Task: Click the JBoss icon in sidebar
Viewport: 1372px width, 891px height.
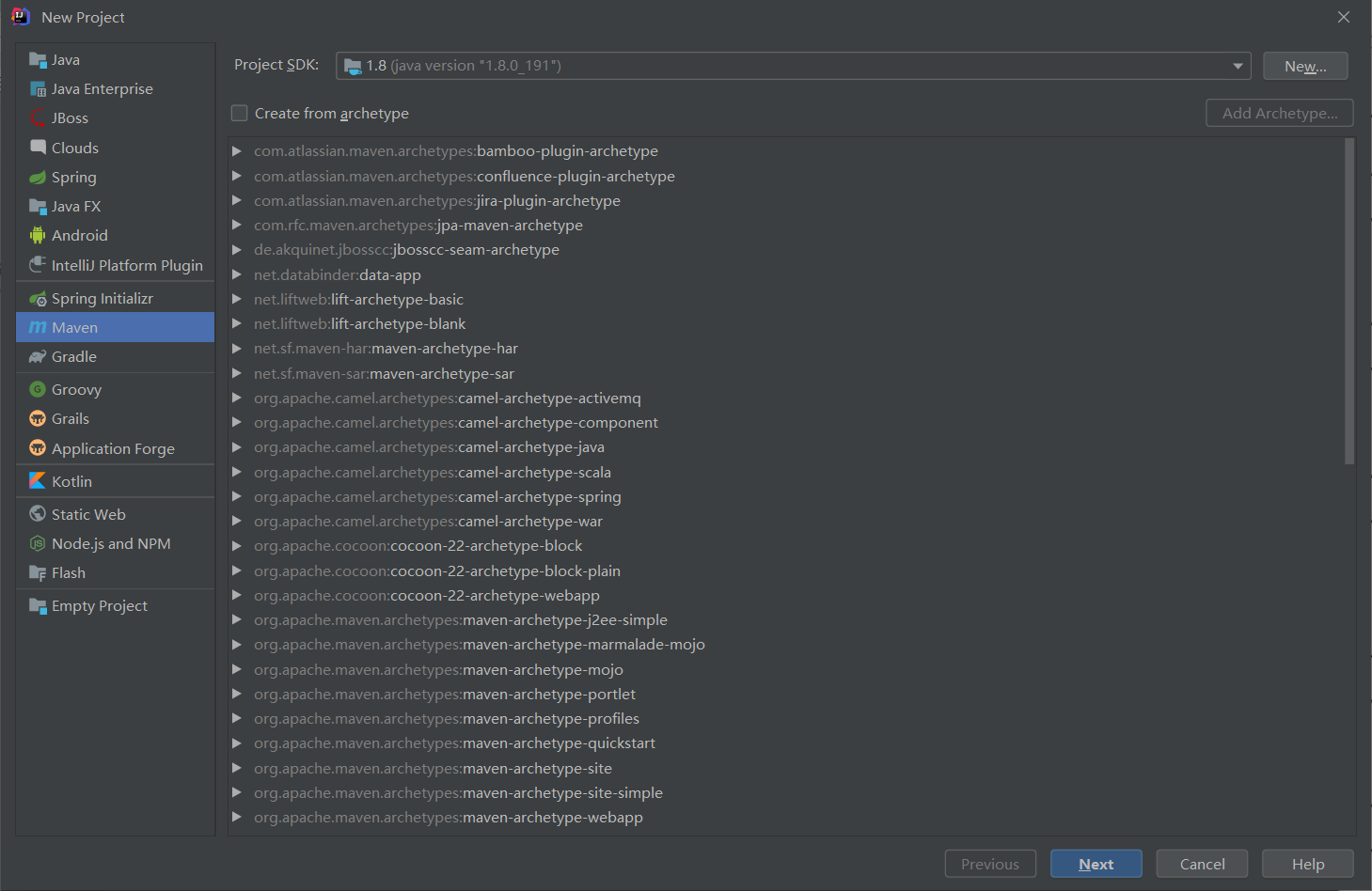Action: point(38,118)
